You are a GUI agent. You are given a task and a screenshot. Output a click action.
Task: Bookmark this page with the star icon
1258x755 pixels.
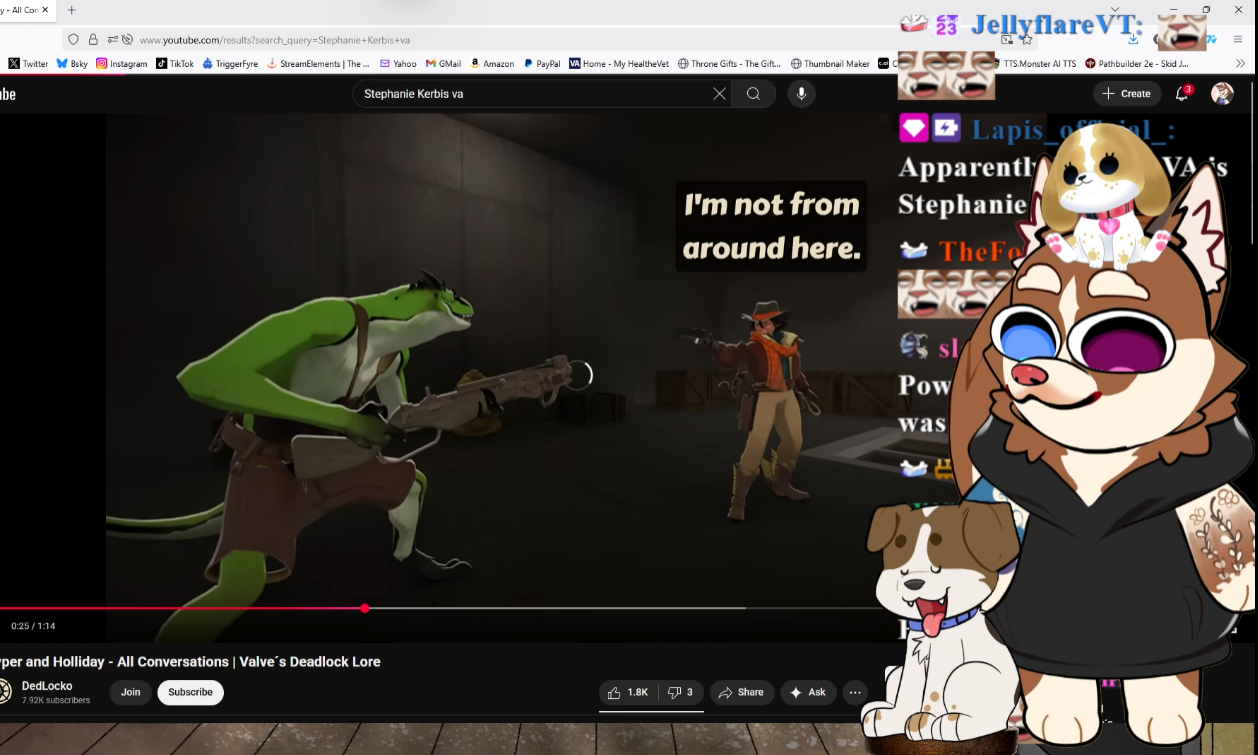coord(1026,40)
